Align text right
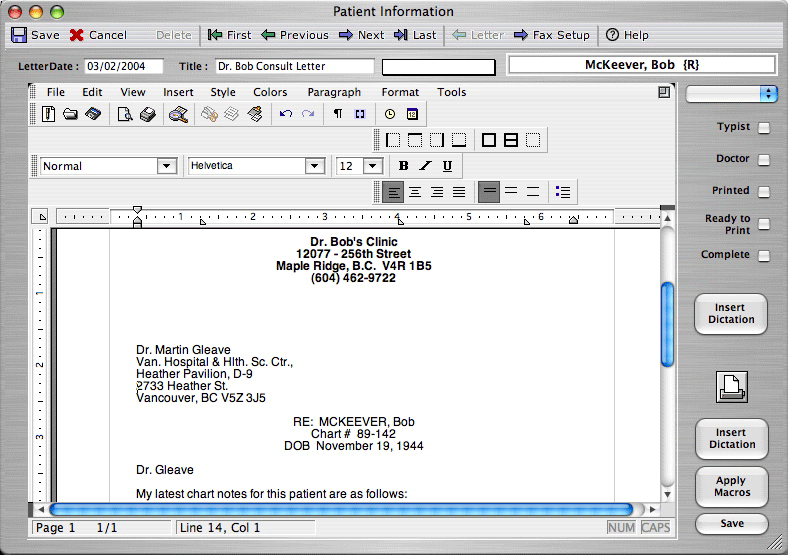The height and width of the screenshot is (555, 788). pyautogui.click(x=437, y=192)
